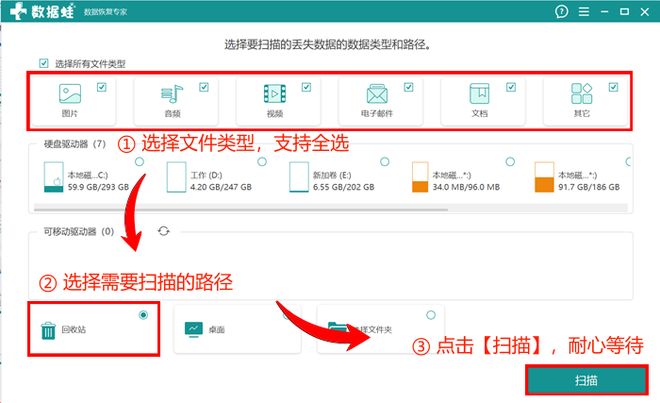Click the 视频 video type icon

[274, 93]
